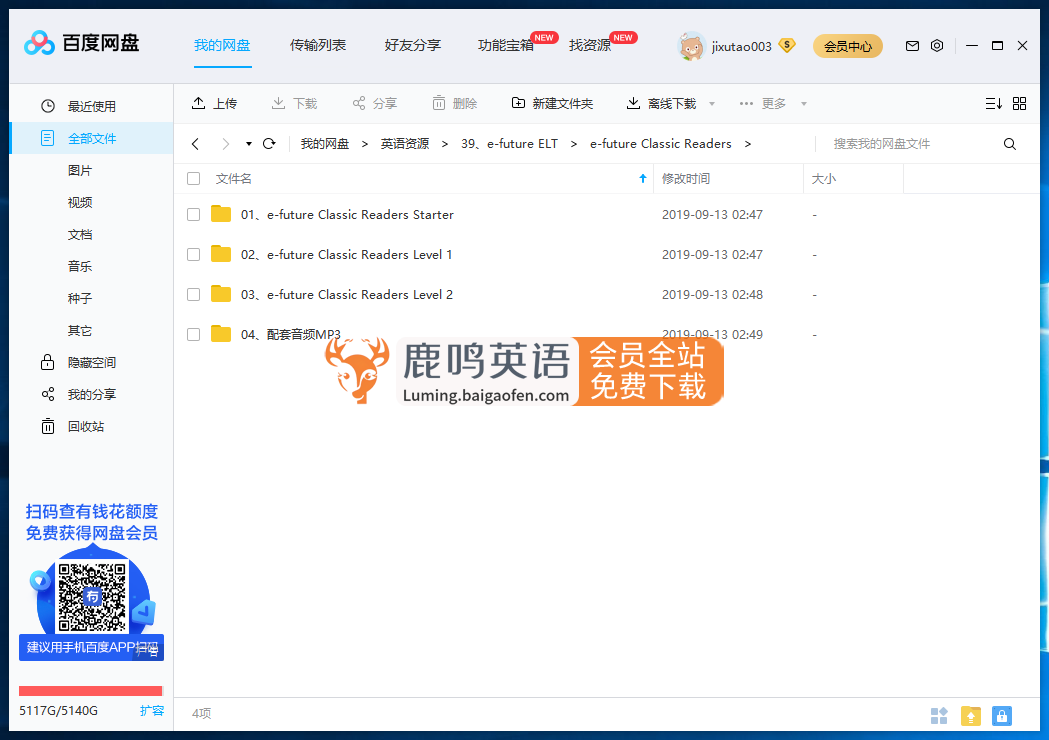The width and height of the screenshot is (1049, 740).
Task: Expand breadcrumb arrow after e-future Classic Readers
Action: click(748, 144)
